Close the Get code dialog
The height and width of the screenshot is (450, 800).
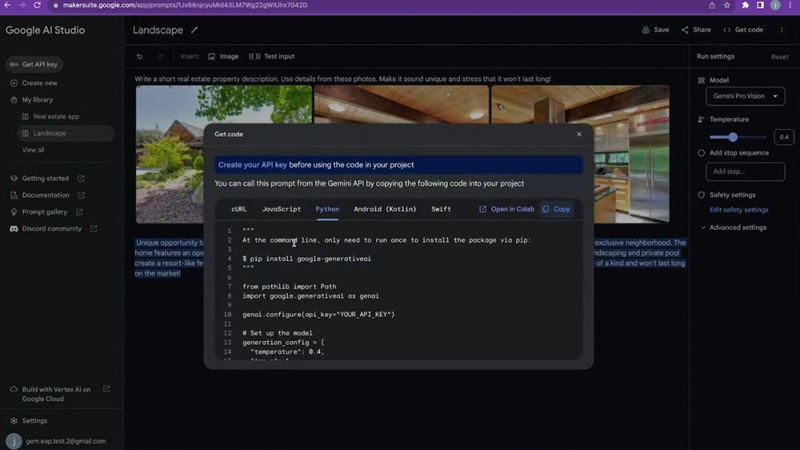pos(578,134)
